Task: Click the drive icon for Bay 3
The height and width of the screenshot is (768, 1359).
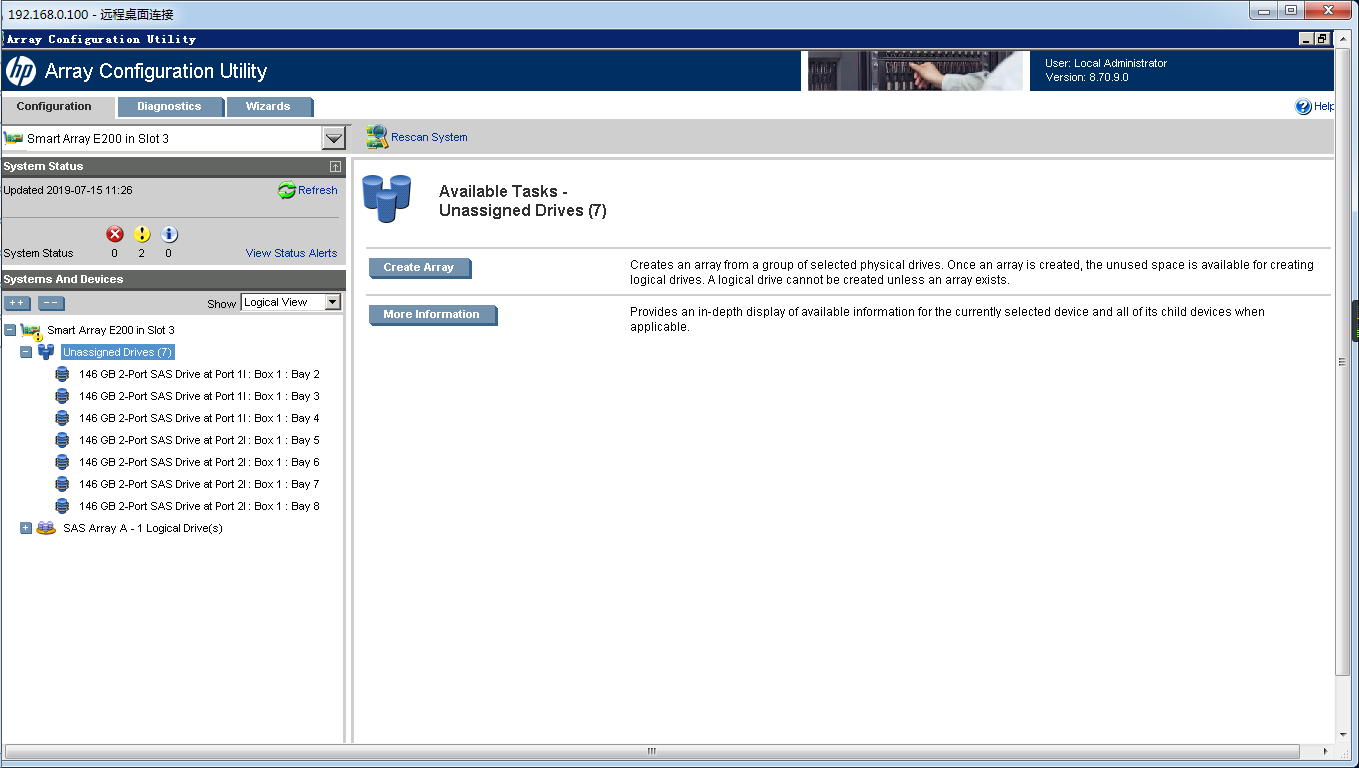Action: (x=62, y=396)
